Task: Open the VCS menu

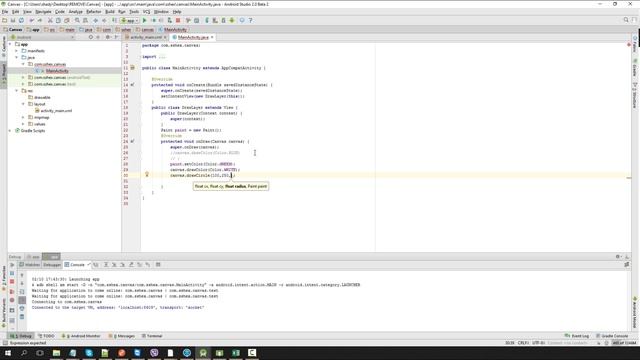Action: click(146, 12)
